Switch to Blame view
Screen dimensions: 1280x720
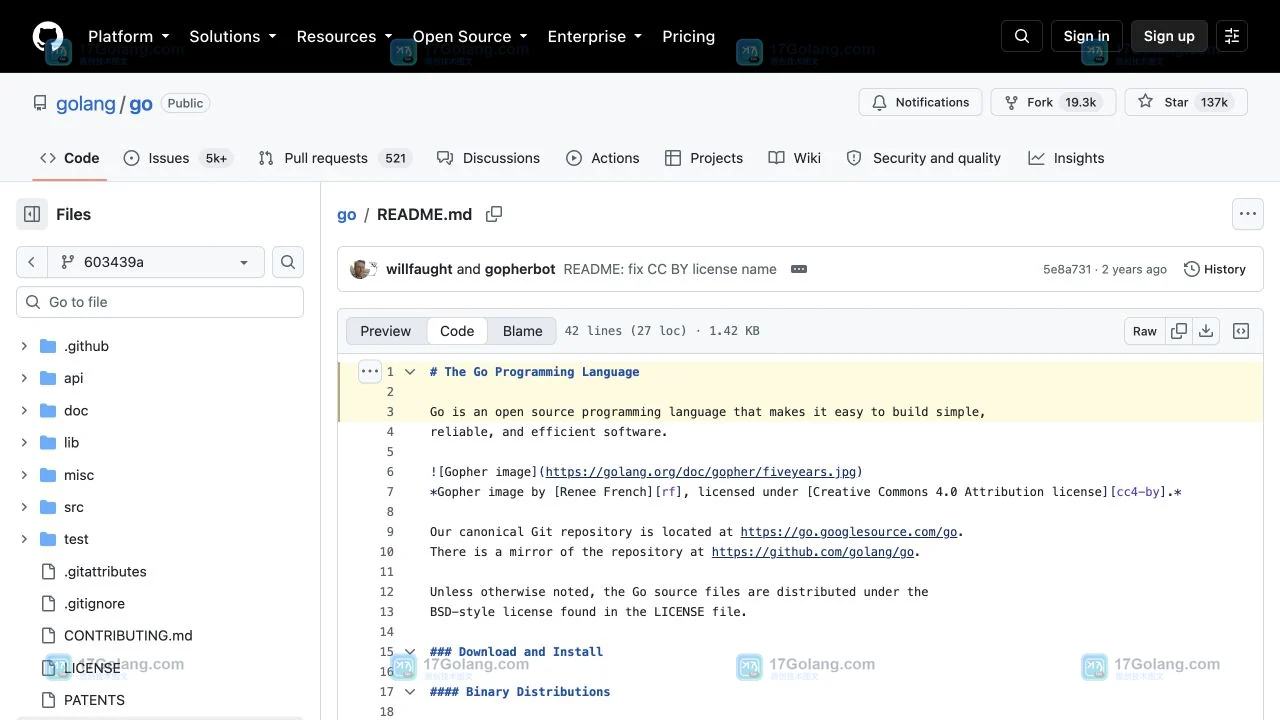[x=523, y=331]
